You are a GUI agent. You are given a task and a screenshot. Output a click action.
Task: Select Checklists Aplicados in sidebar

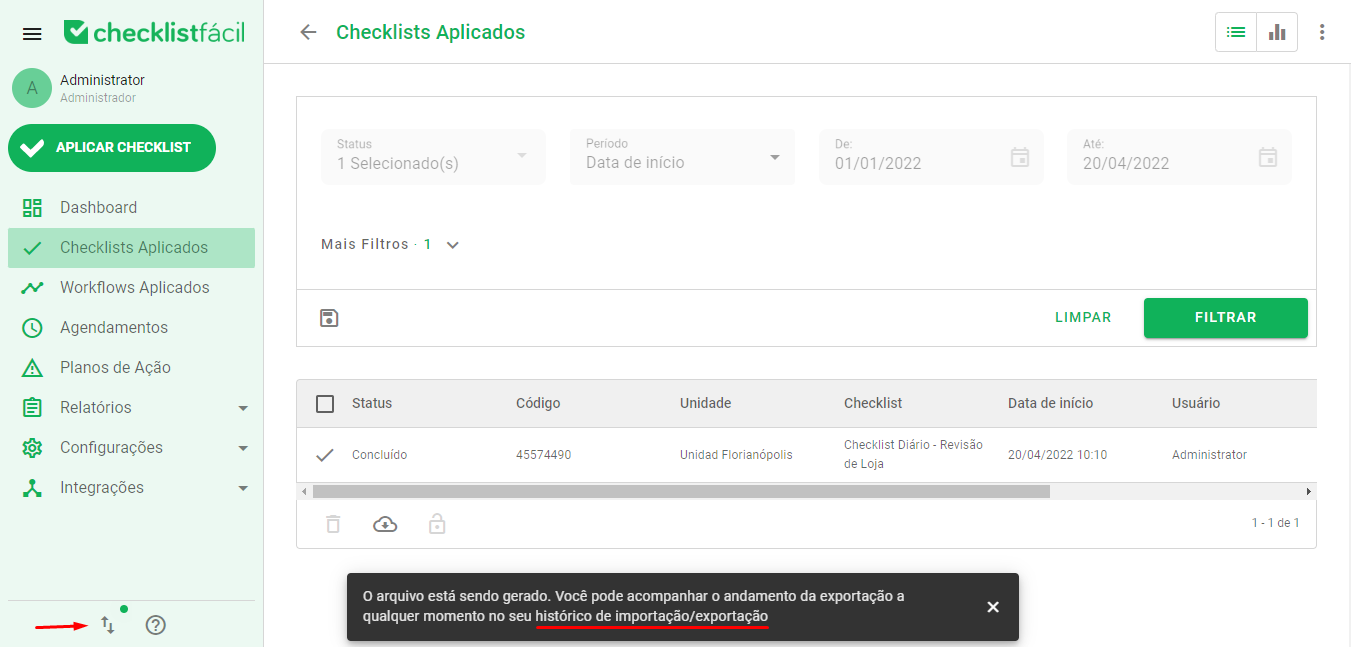(x=131, y=248)
